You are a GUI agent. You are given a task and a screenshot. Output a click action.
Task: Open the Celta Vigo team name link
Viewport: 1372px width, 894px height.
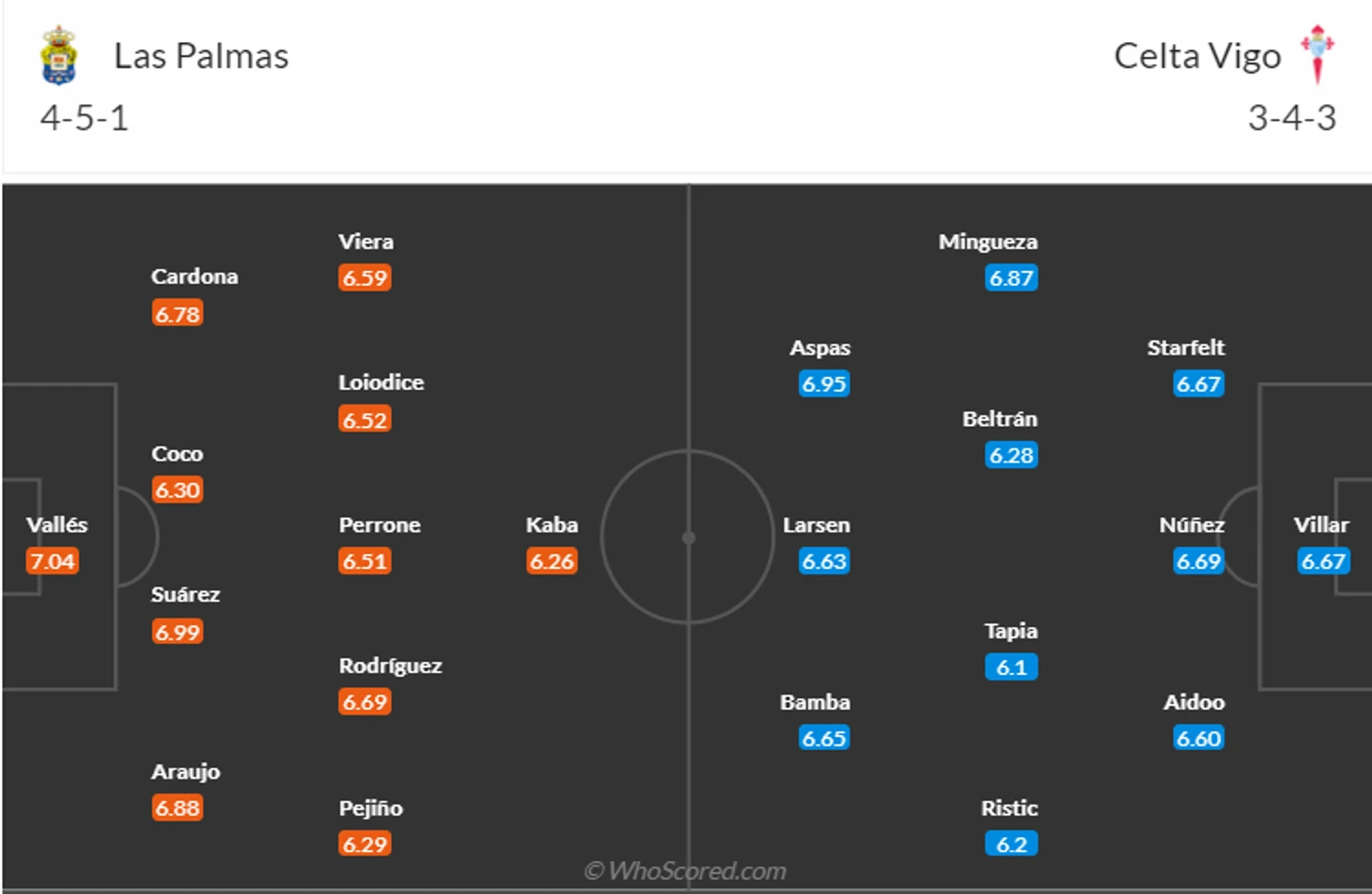point(1197,56)
